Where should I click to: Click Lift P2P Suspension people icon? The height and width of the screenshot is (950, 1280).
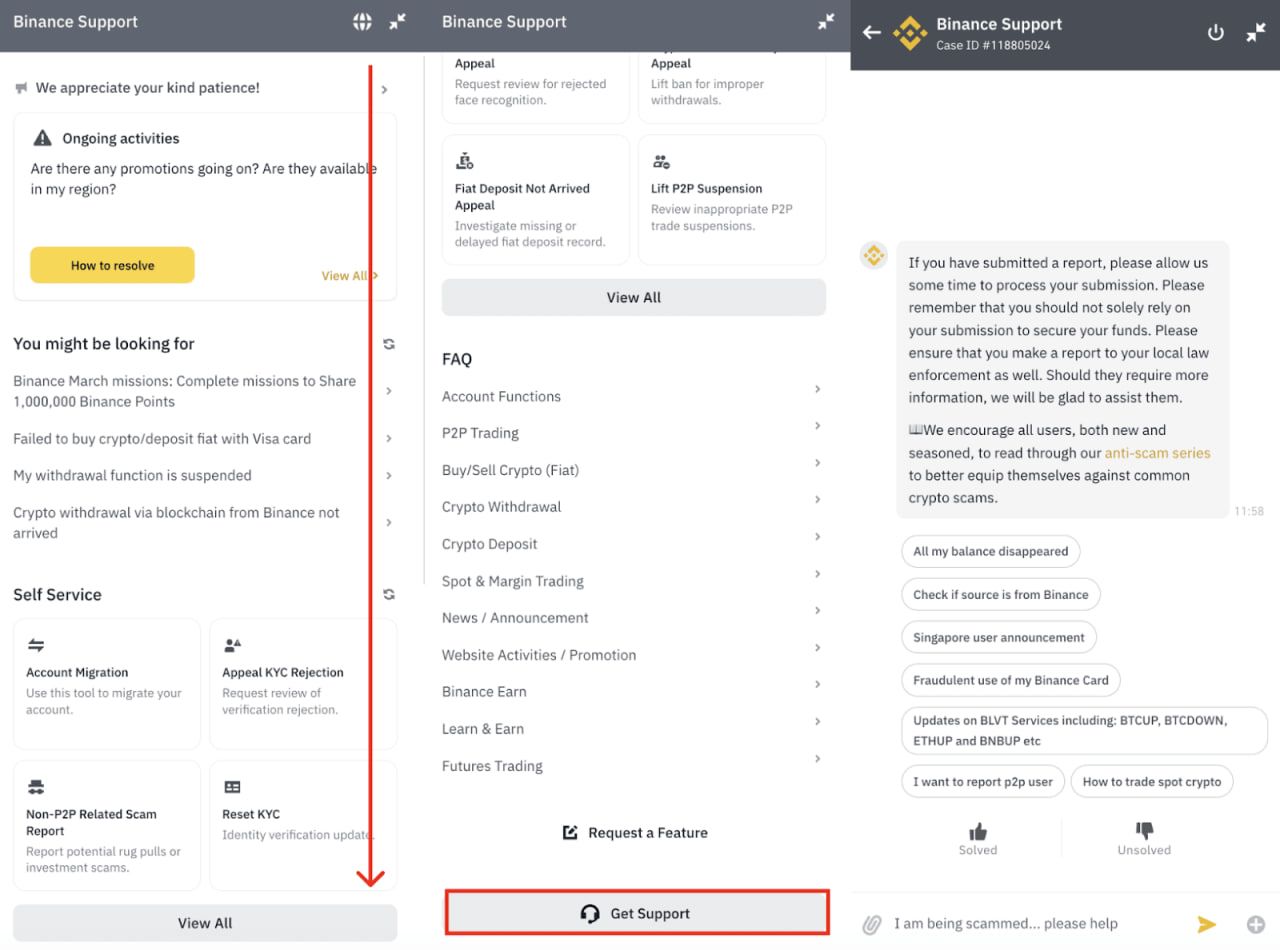661,161
